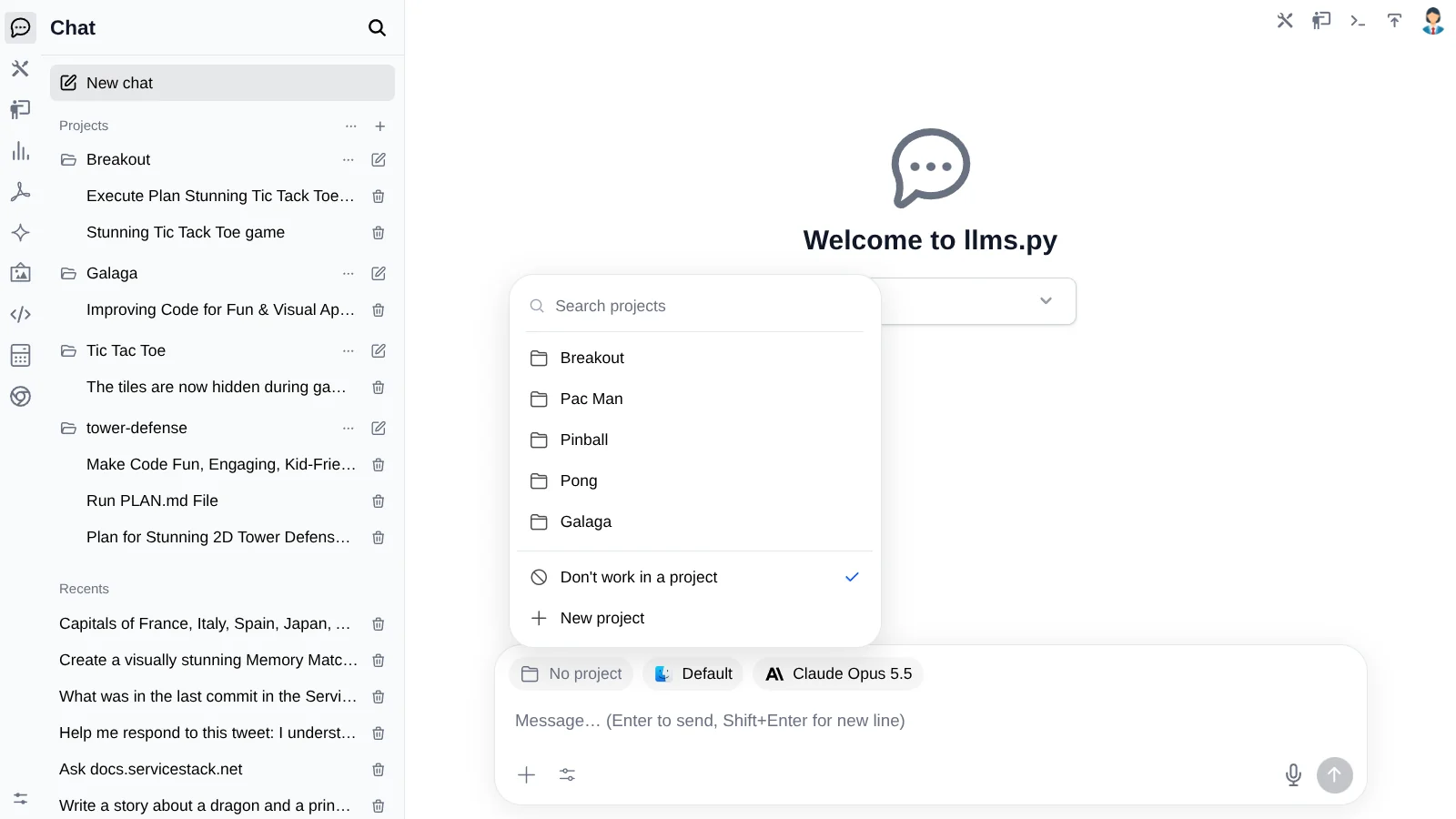Open Ask docs.servicestack.net chat

151,770
